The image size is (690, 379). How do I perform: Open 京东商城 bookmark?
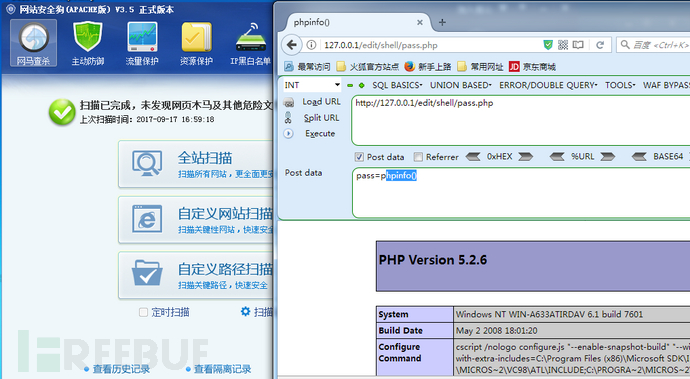coord(532,66)
